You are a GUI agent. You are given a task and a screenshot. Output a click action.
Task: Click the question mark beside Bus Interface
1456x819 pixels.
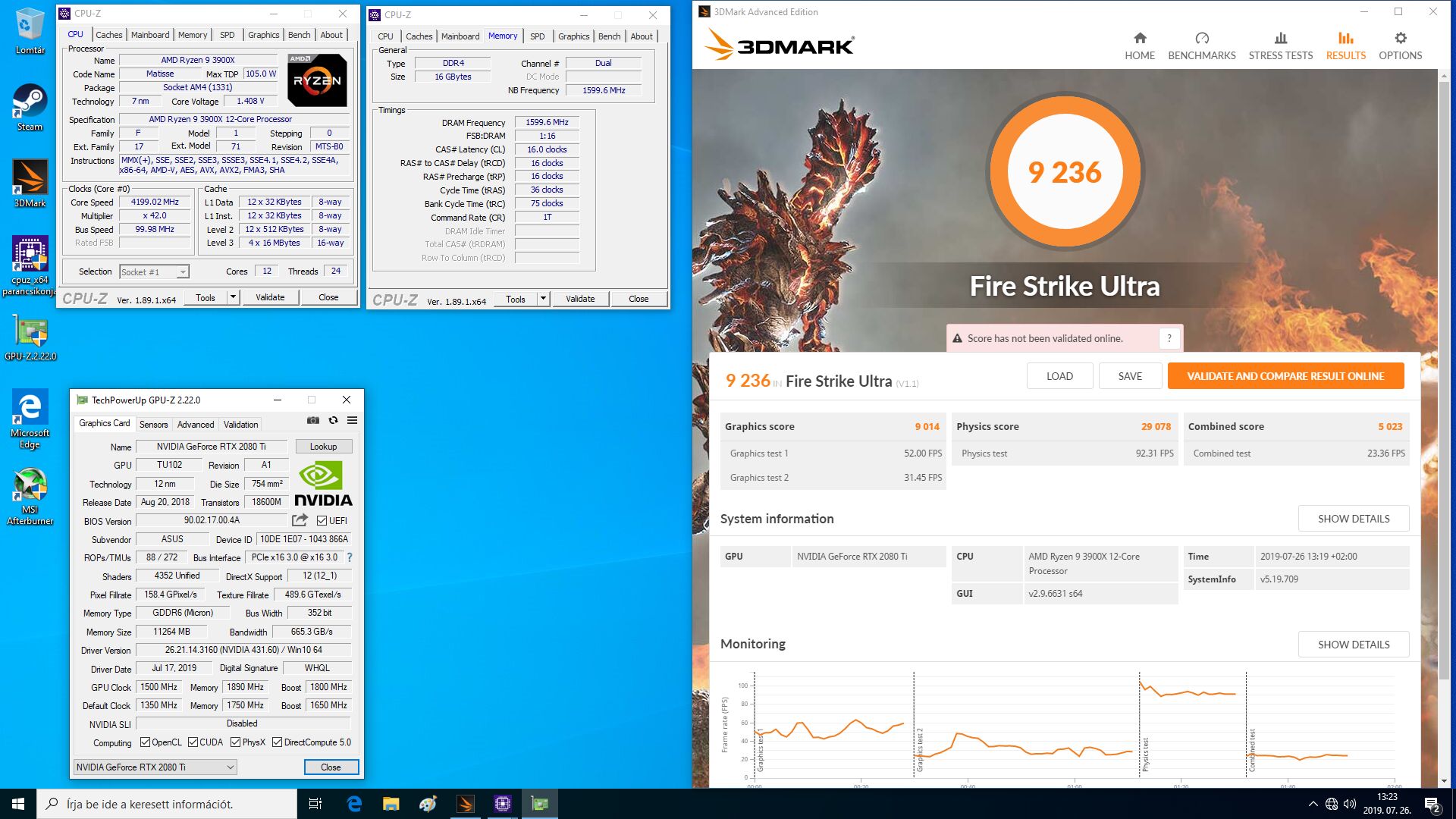point(350,557)
